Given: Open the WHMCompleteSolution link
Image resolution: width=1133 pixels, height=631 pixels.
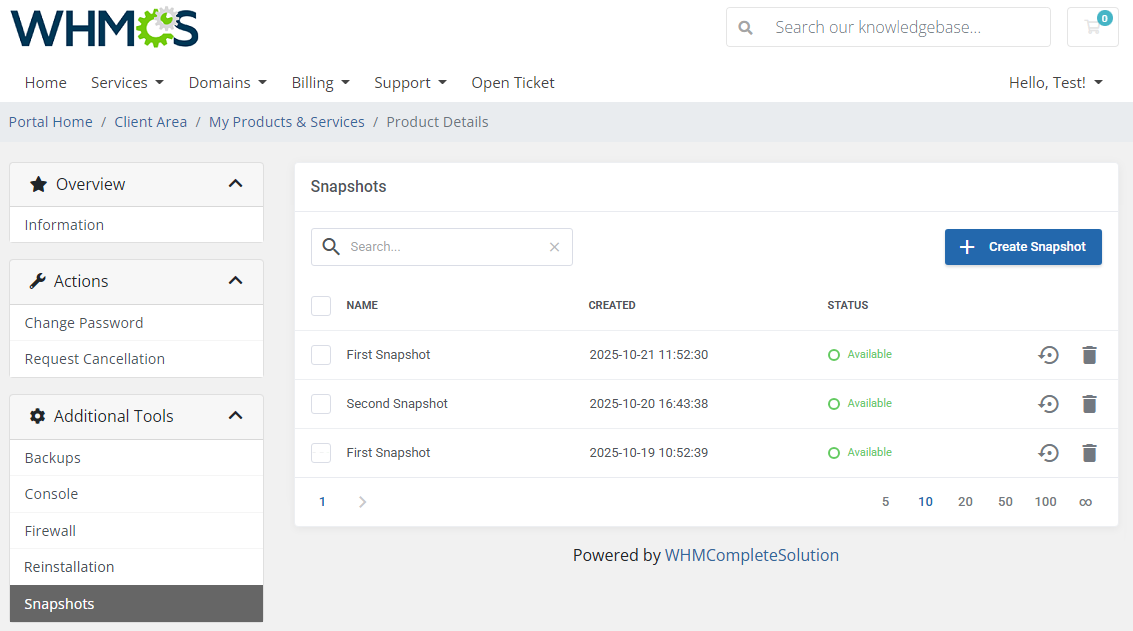Looking at the screenshot, I should (x=751, y=555).
